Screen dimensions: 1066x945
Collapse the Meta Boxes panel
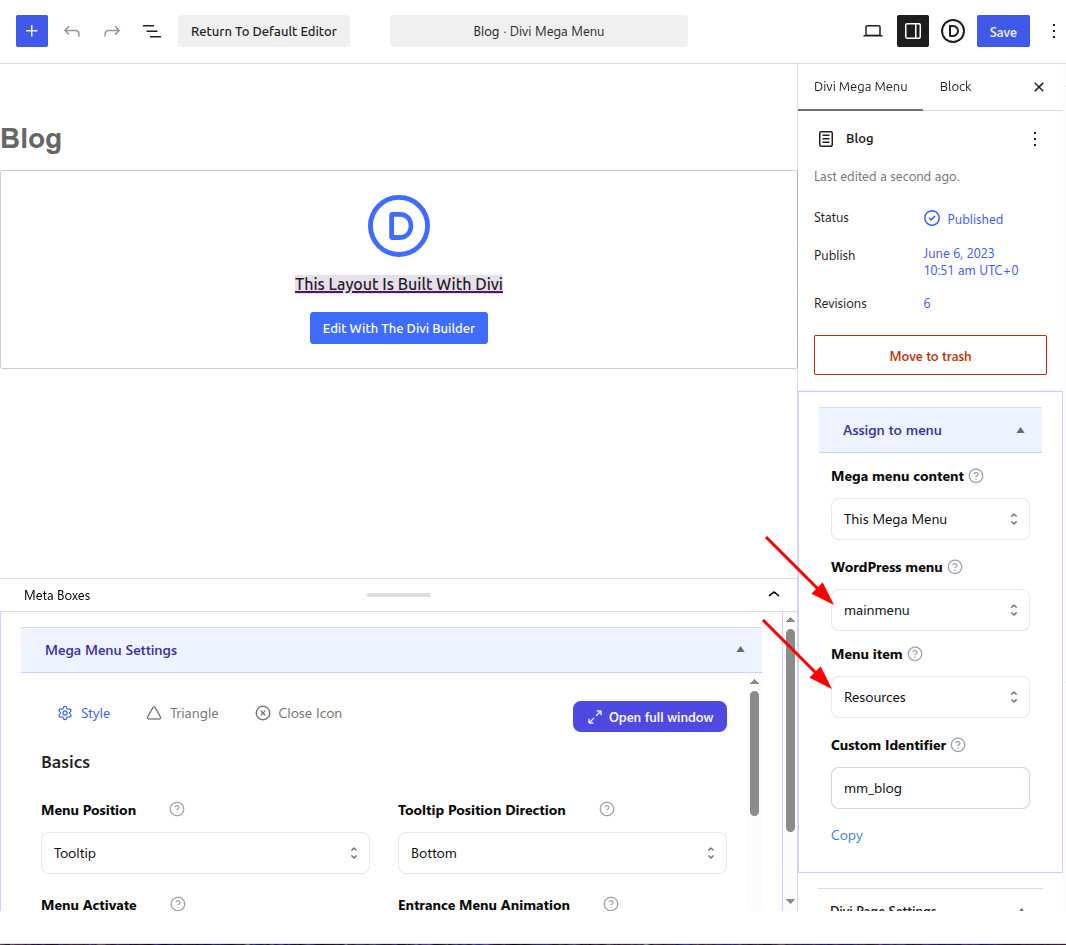tap(774, 594)
